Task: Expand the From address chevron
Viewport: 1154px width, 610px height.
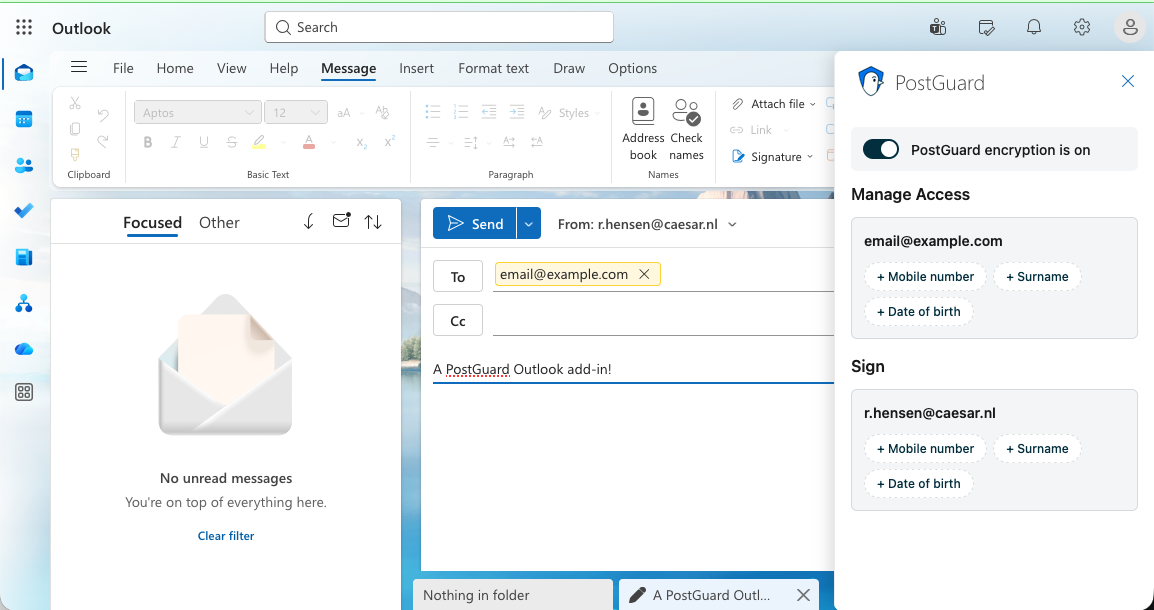Action: pyautogui.click(x=732, y=224)
